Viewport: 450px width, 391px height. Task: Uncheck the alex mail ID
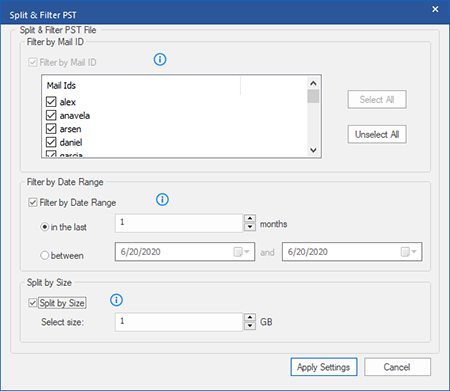click(x=51, y=102)
